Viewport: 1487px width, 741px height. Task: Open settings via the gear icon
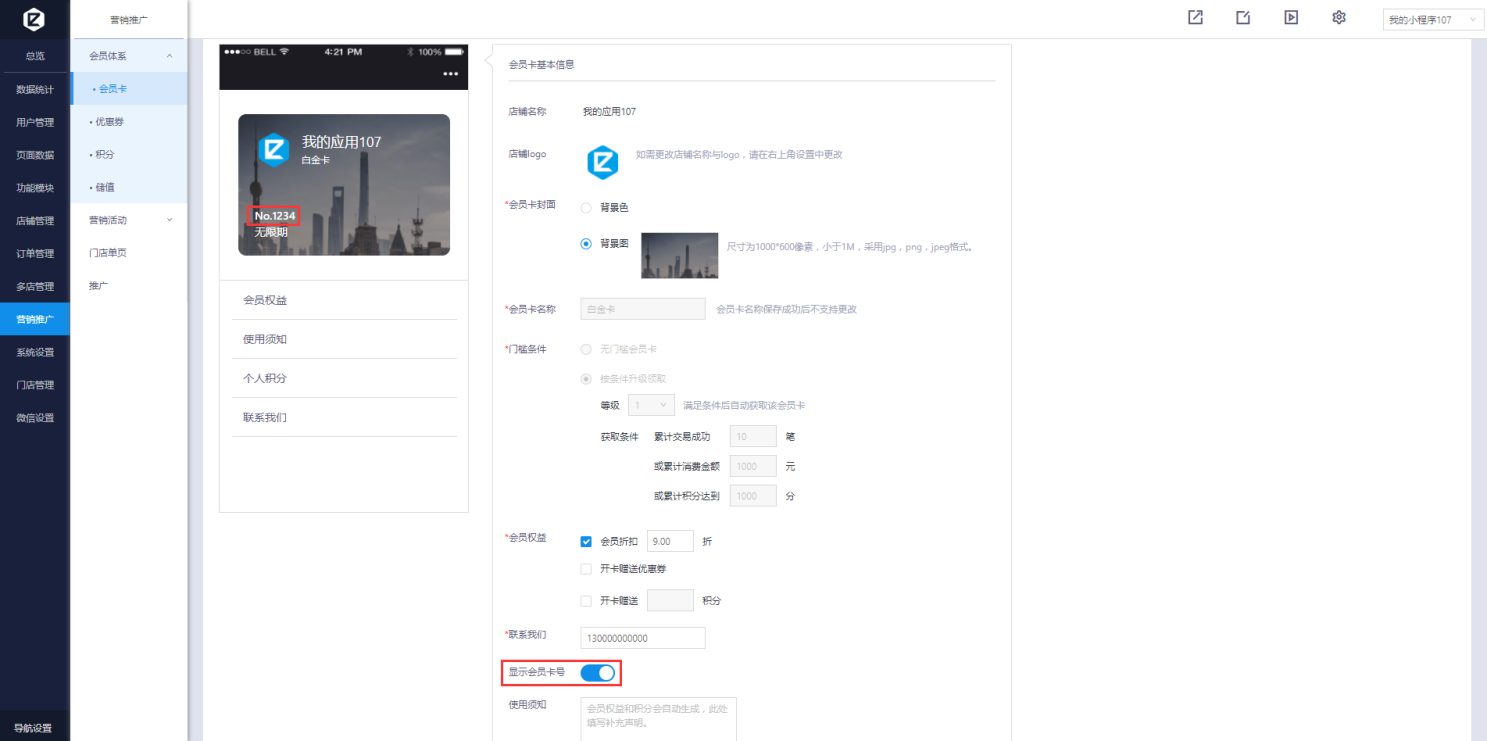click(1339, 17)
